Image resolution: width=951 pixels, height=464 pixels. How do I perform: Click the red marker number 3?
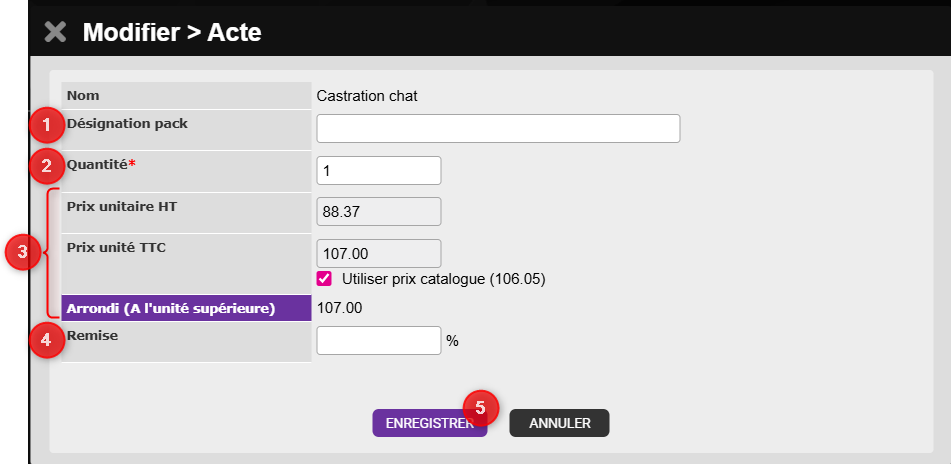click(x=19, y=252)
